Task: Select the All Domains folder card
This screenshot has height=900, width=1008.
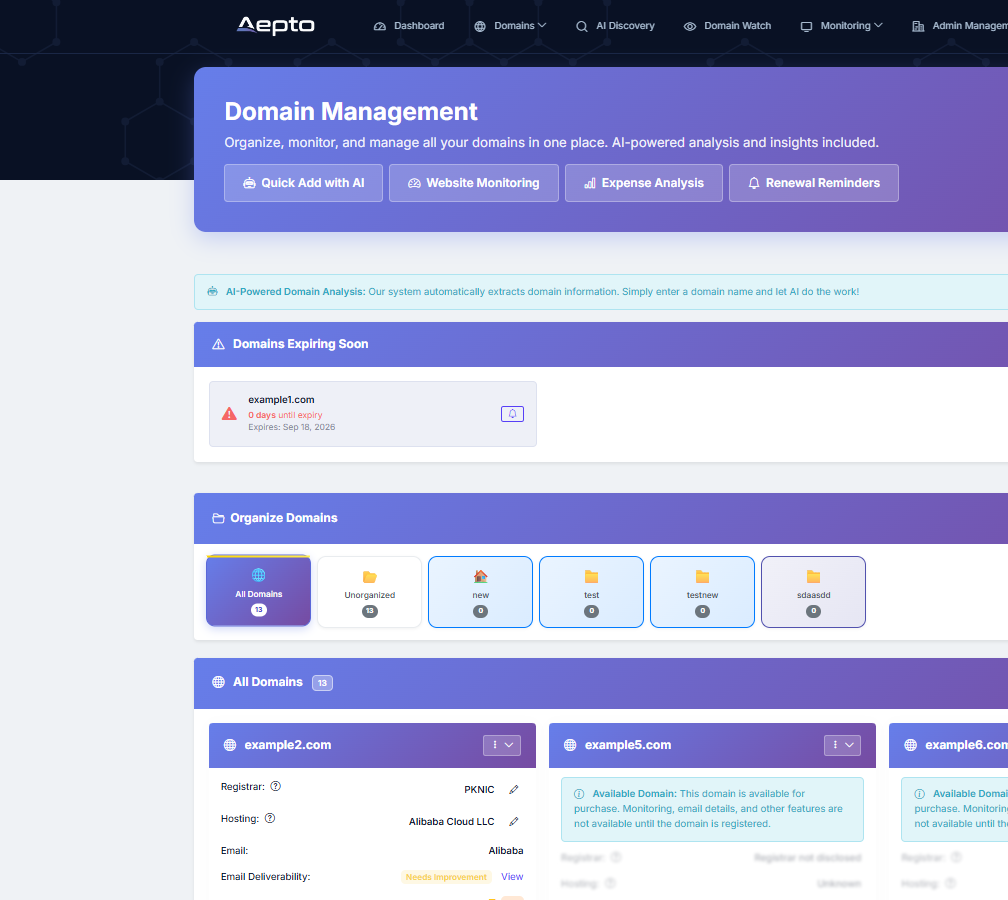Action: (x=258, y=591)
